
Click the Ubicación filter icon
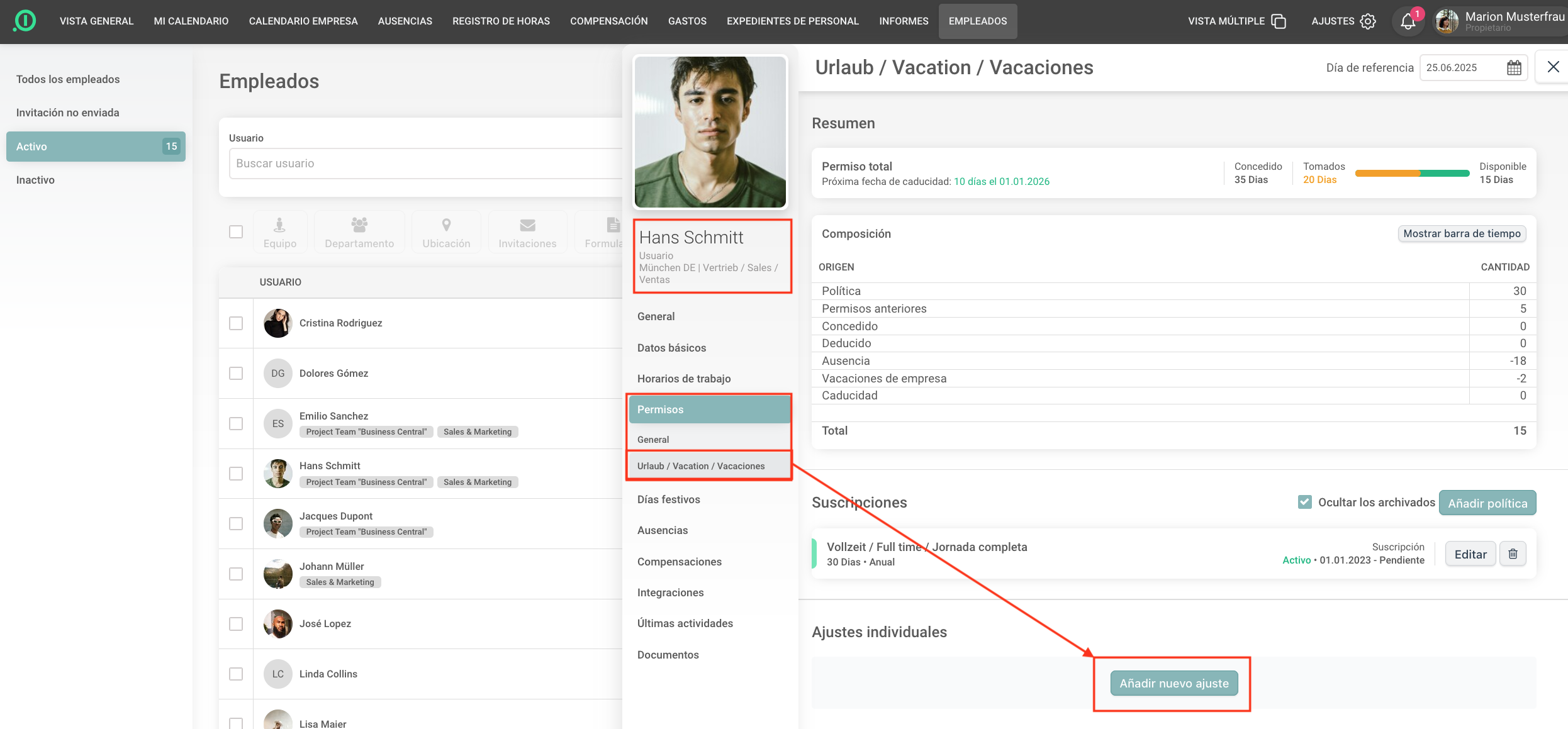(446, 225)
